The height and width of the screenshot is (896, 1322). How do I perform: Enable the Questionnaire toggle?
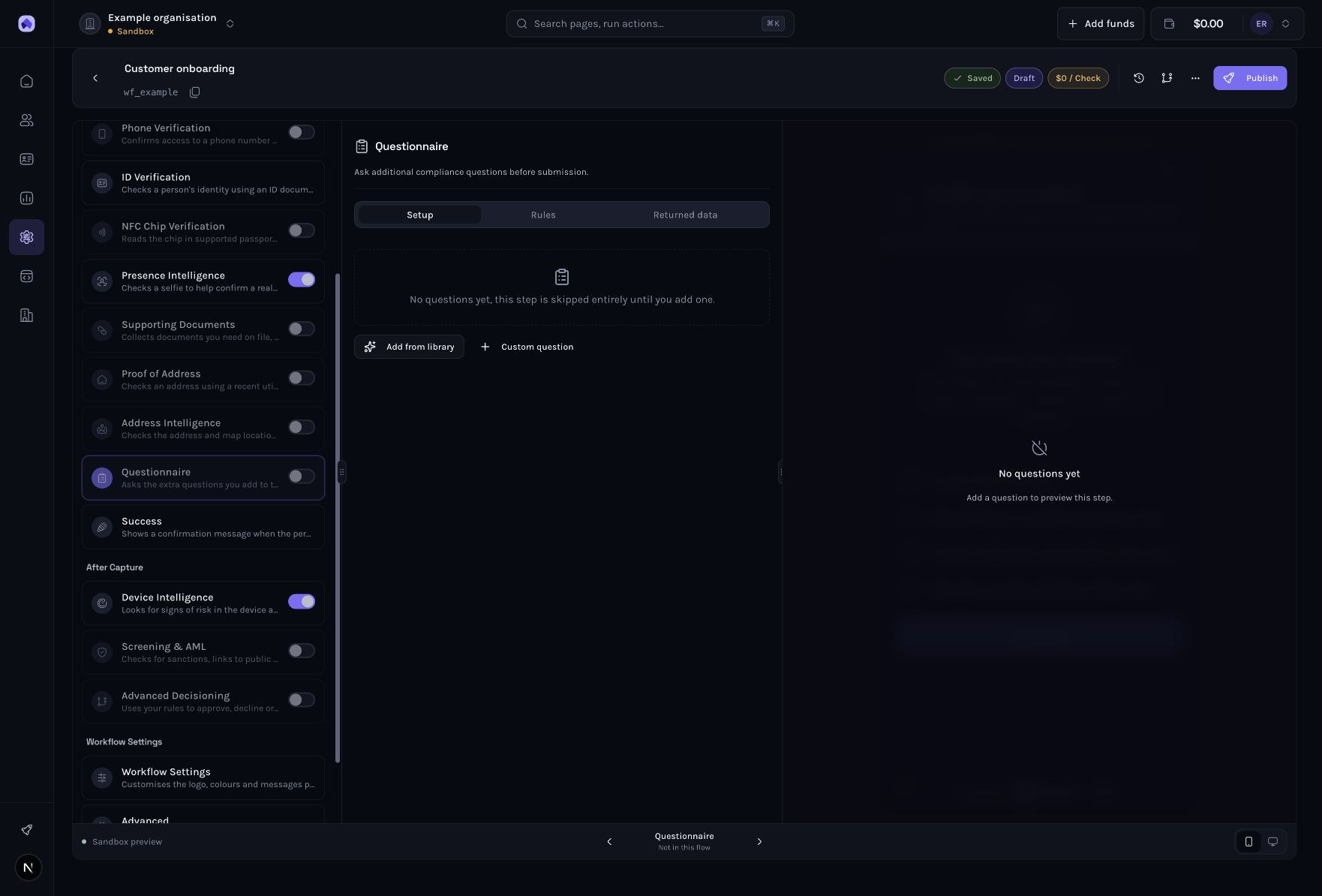[x=302, y=476]
